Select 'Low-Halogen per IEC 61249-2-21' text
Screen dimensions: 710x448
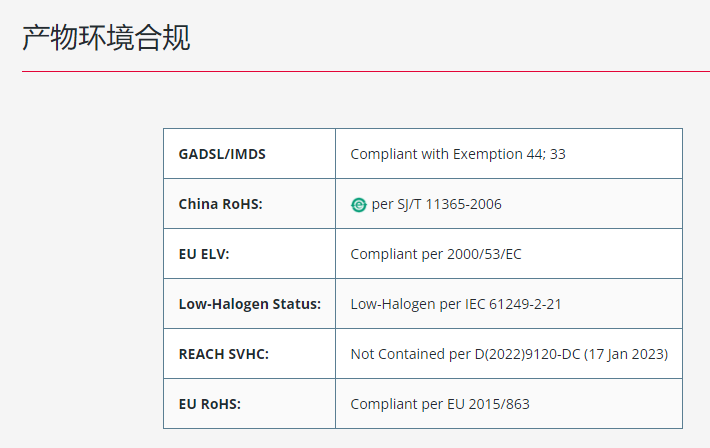456,304
